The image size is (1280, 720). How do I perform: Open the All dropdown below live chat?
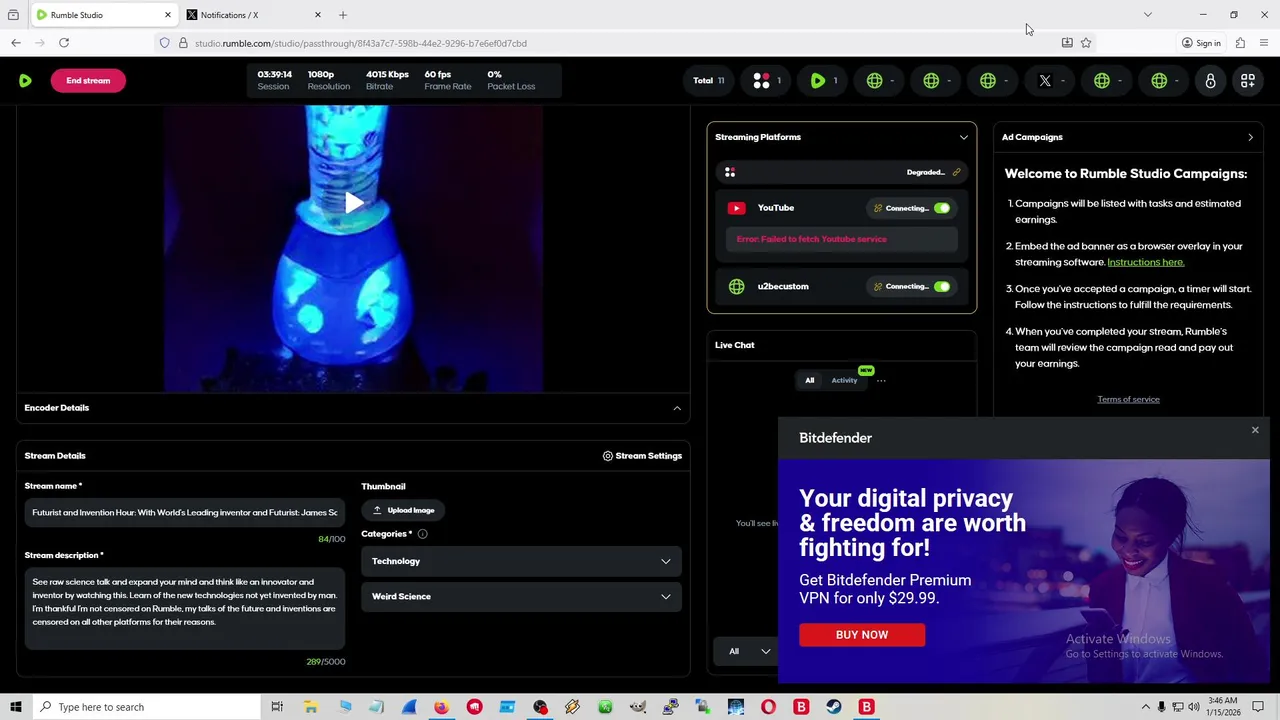point(749,652)
